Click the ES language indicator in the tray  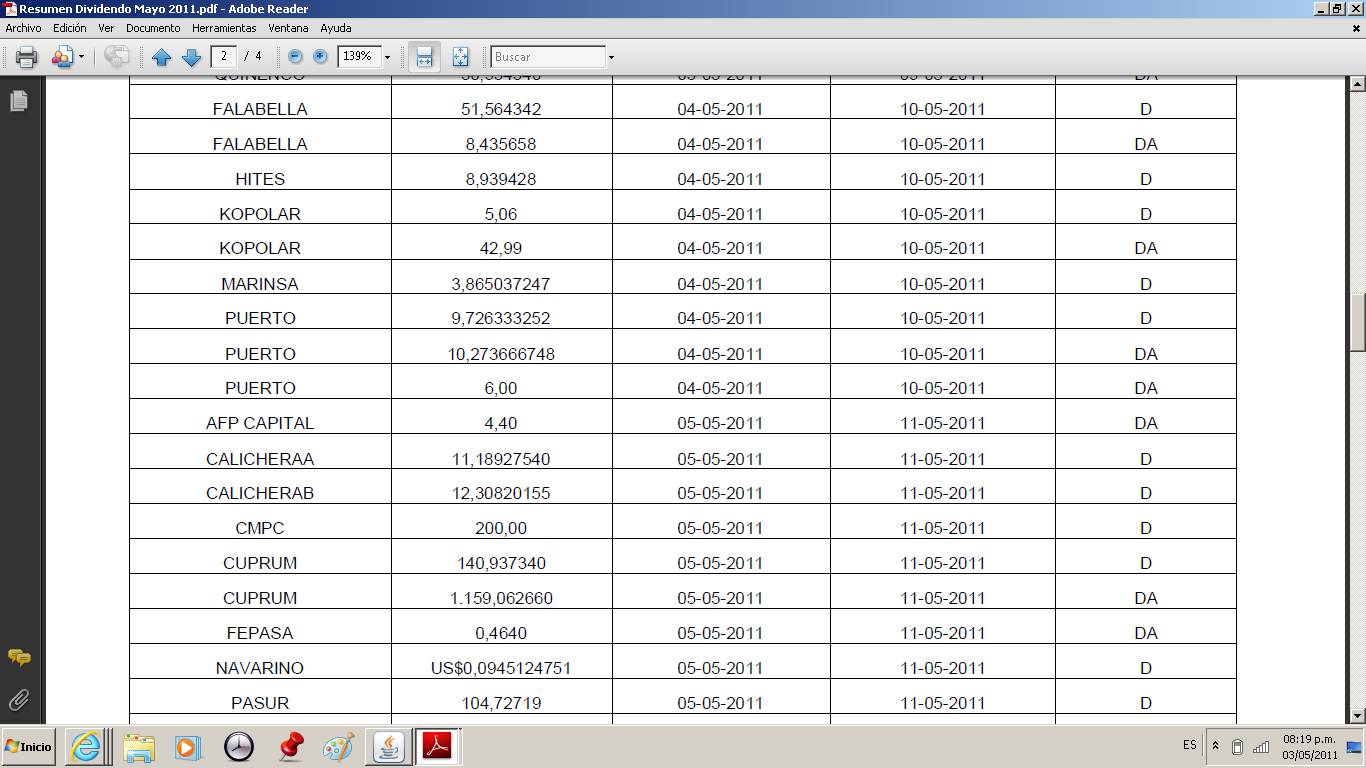click(x=1190, y=745)
